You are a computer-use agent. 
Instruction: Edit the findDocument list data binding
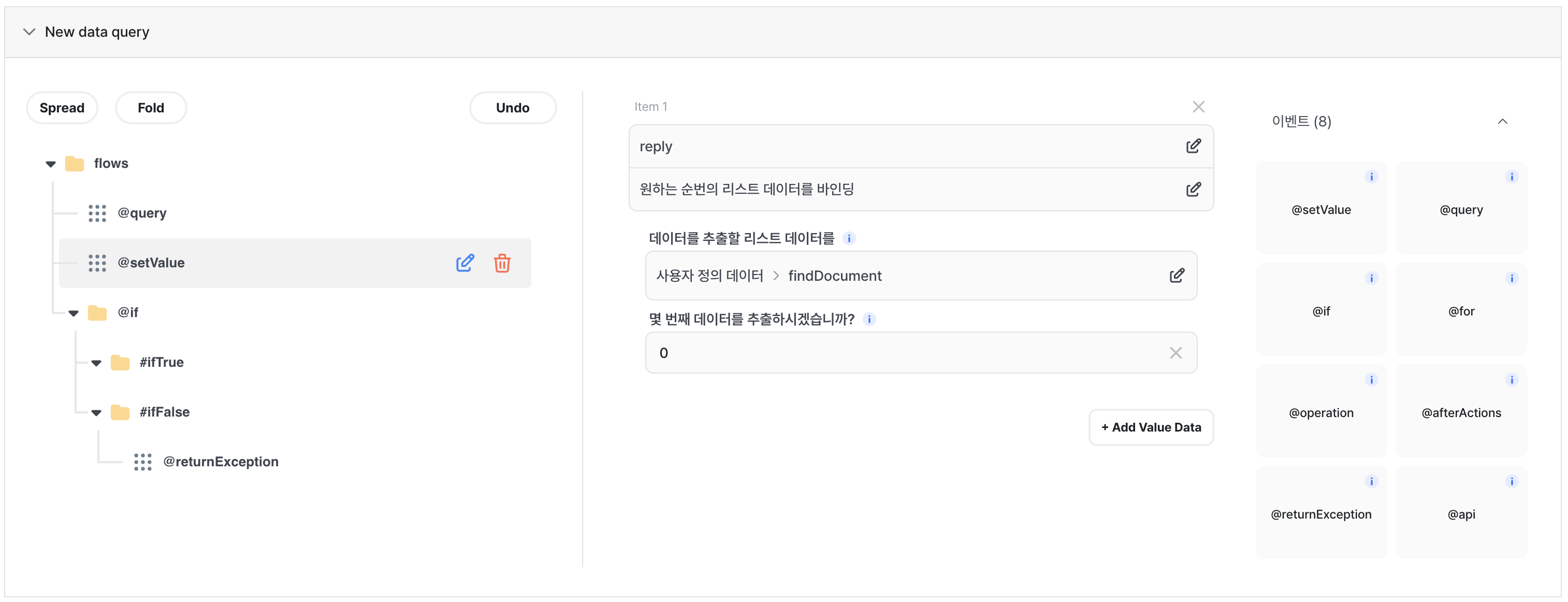pos(1176,276)
